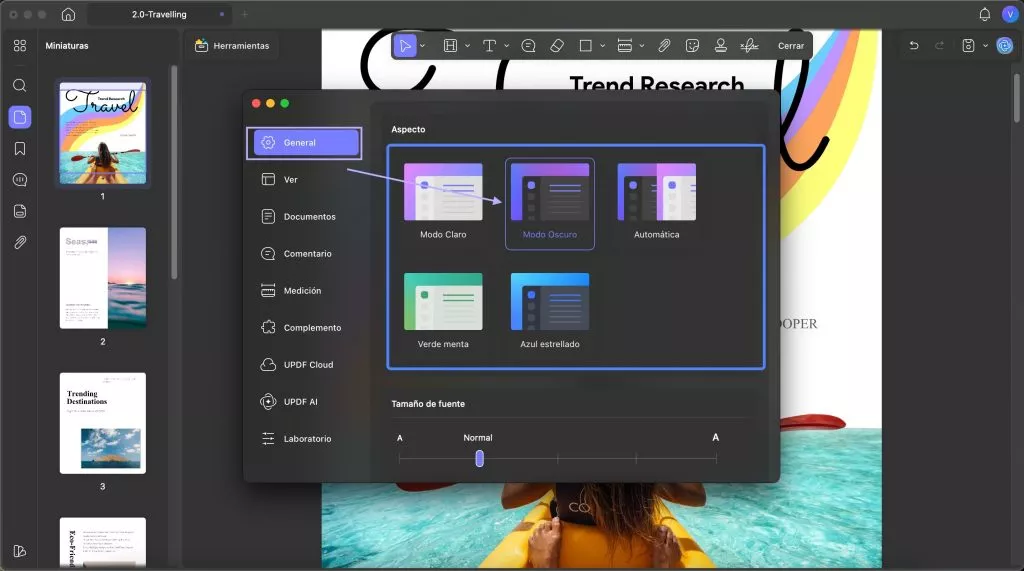Open the stamp tool
1024x571 pixels.
click(x=720, y=46)
